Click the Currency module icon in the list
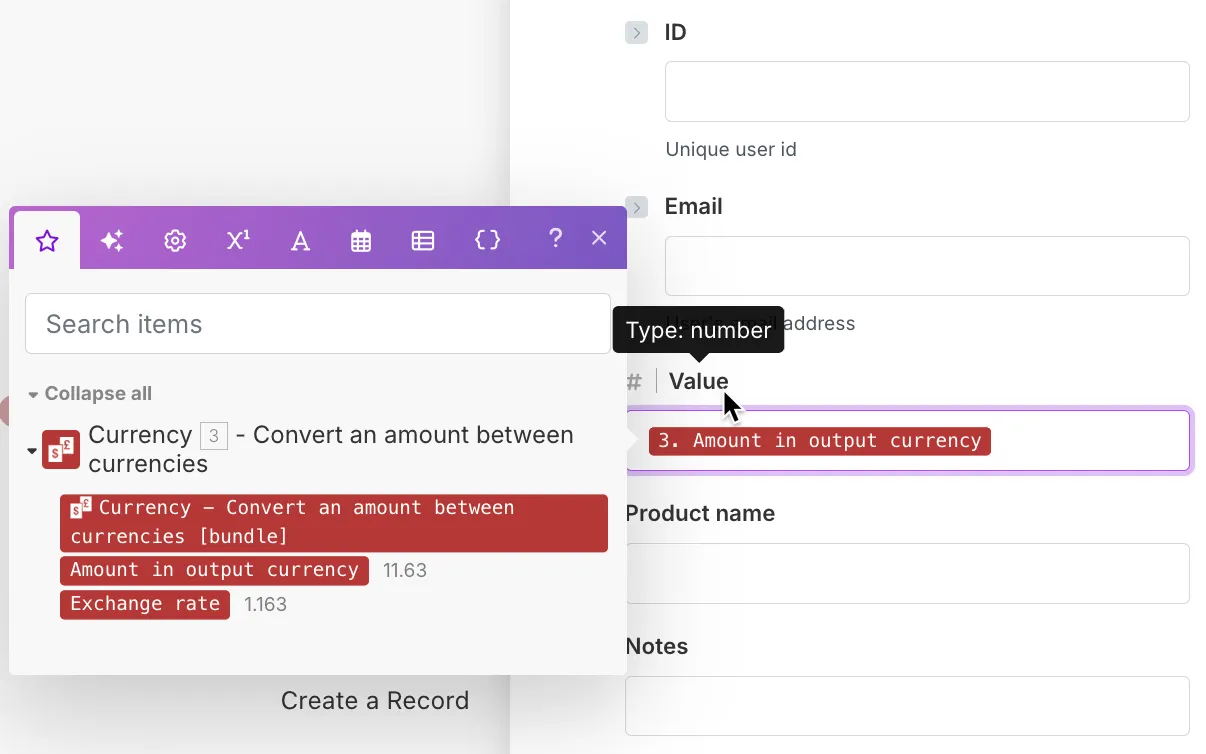This screenshot has width=1206, height=754. pyautogui.click(x=61, y=450)
